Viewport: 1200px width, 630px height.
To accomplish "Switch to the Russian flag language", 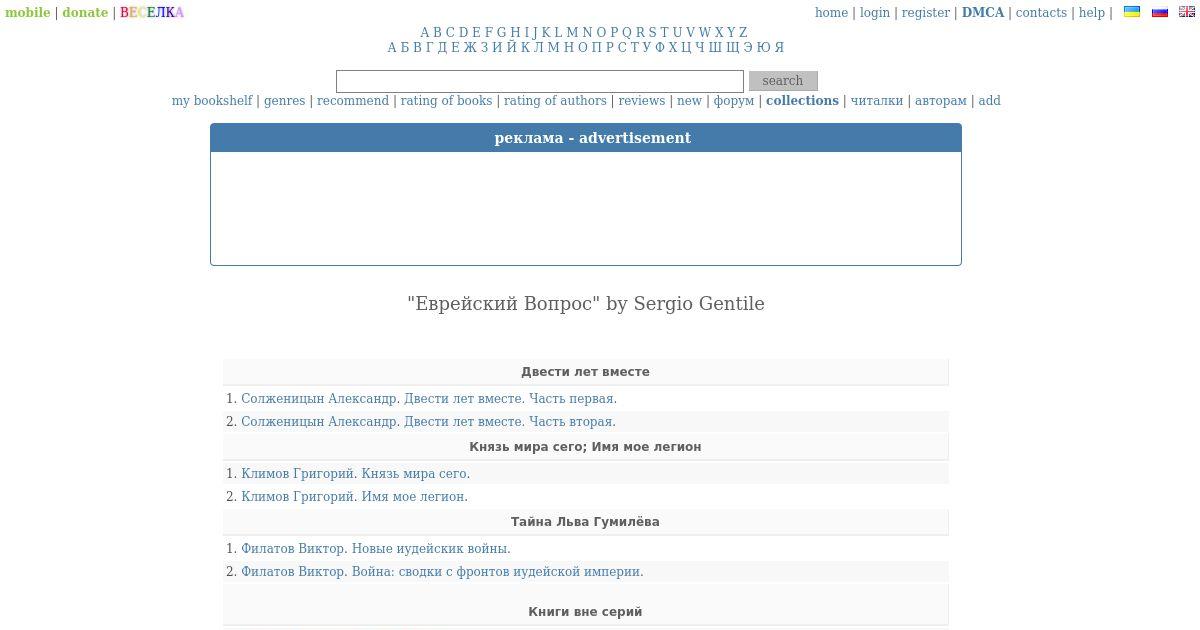I will coord(1160,12).
